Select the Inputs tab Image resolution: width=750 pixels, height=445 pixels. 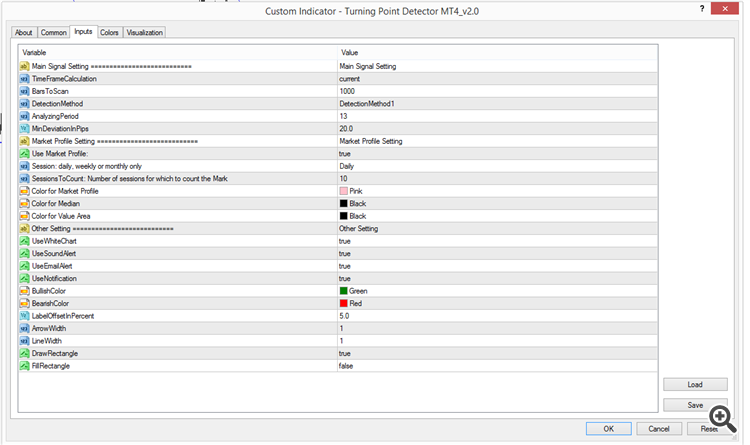point(83,31)
